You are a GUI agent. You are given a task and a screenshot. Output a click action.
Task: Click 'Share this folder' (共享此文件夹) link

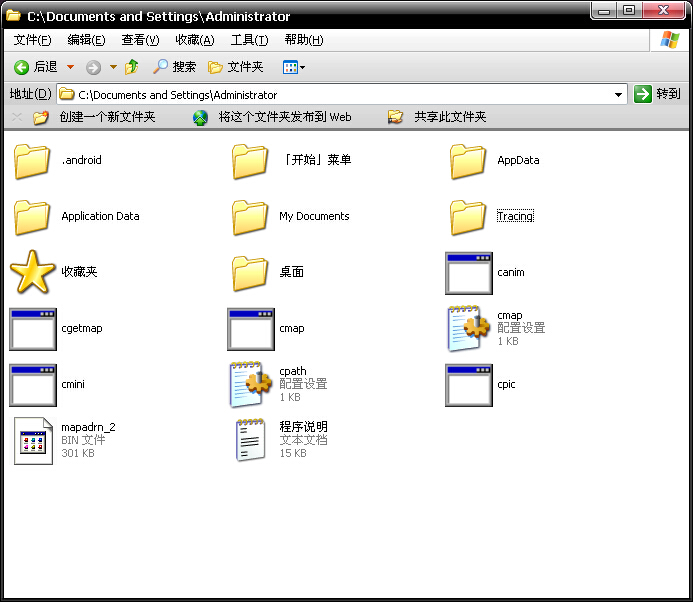click(450, 117)
